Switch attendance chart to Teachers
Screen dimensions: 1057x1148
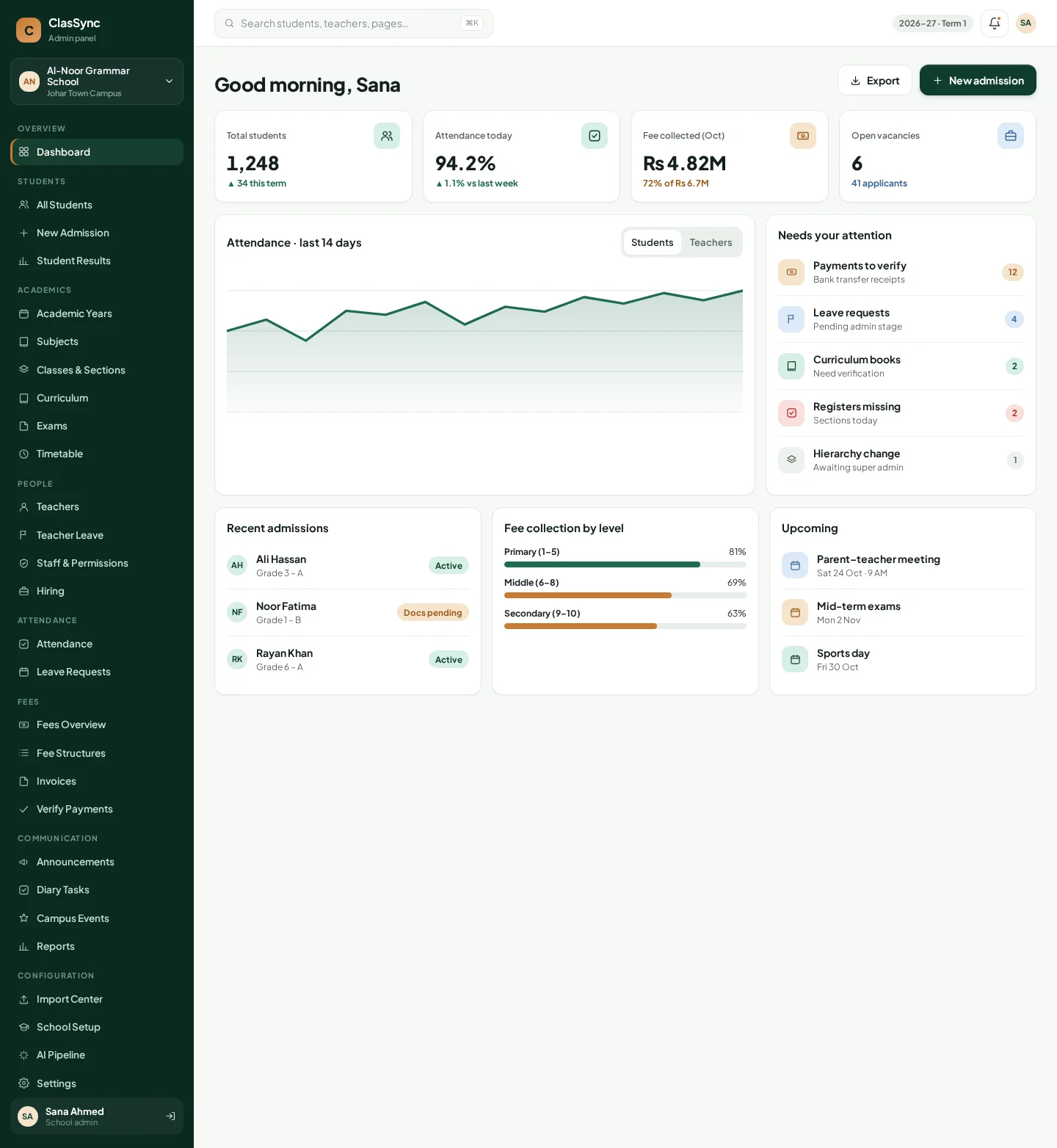click(x=711, y=243)
